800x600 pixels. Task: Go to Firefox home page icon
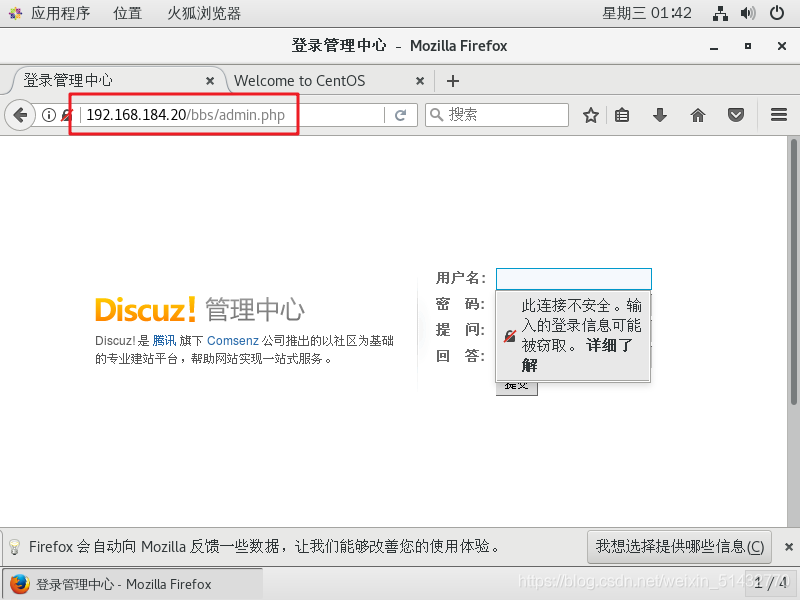tap(697, 115)
